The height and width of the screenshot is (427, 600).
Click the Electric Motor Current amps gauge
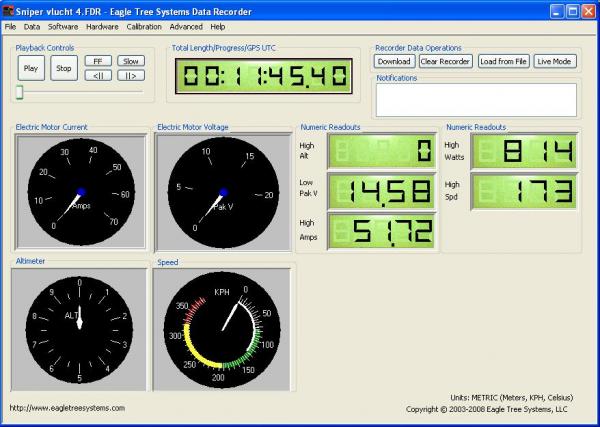(81, 192)
